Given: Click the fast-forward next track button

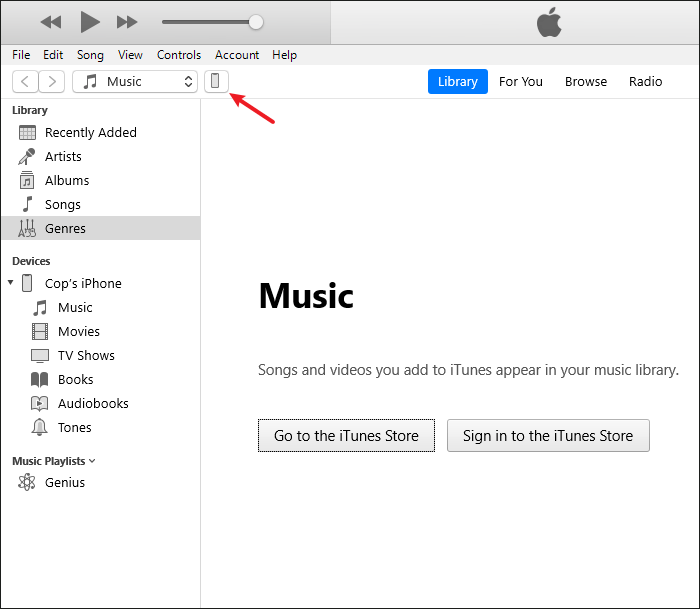Looking at the screenshot, I should click(x=127, y=22).
